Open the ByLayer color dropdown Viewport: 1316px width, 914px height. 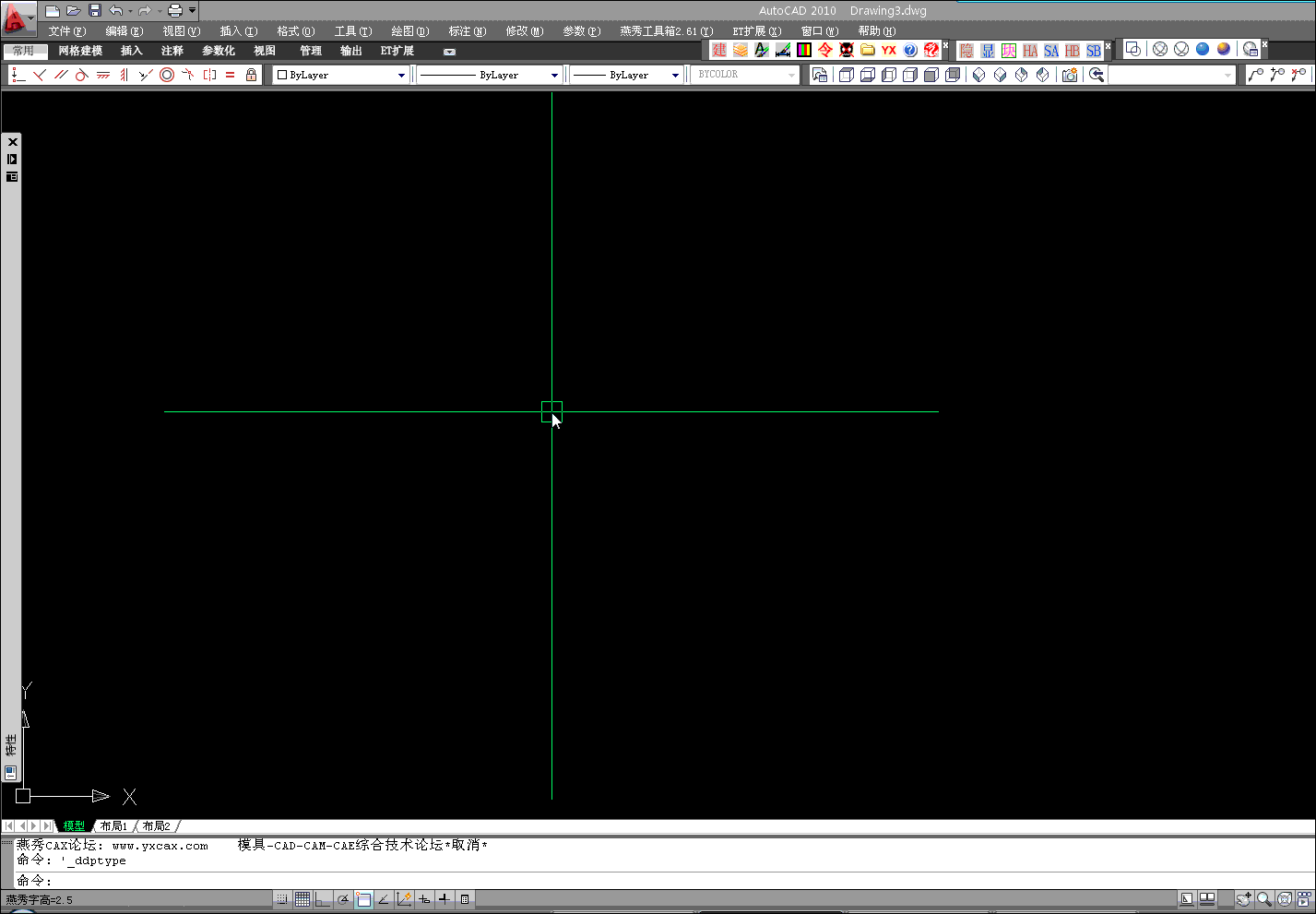coord(341,75)
